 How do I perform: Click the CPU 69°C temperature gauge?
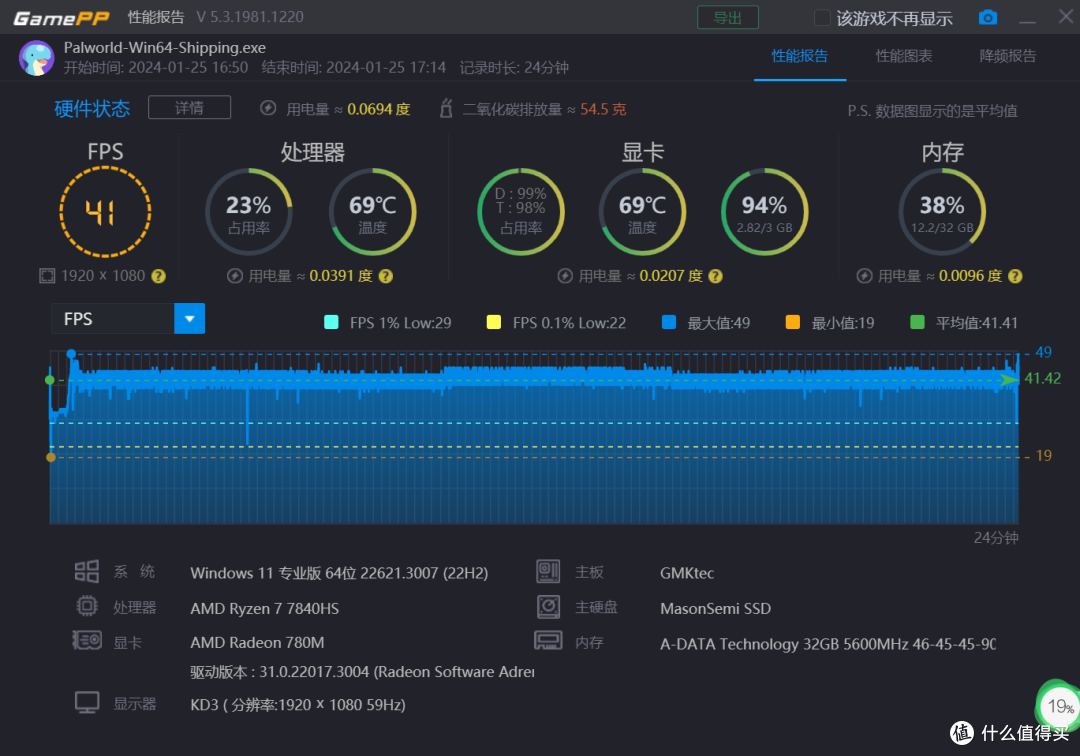click(373, 212)
